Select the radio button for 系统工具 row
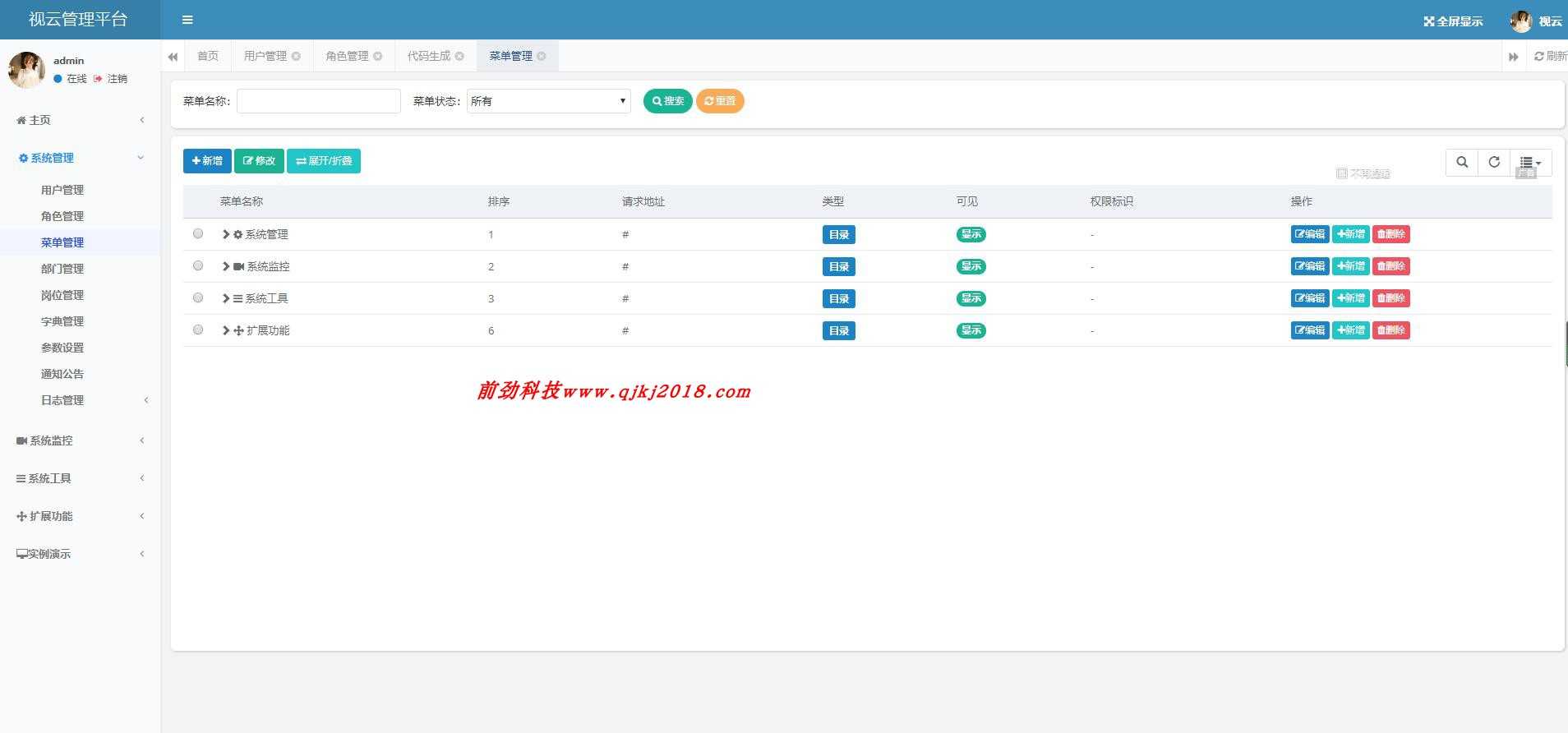The image size is (1568, 733). pyautogui.click(x=198, y=297)
